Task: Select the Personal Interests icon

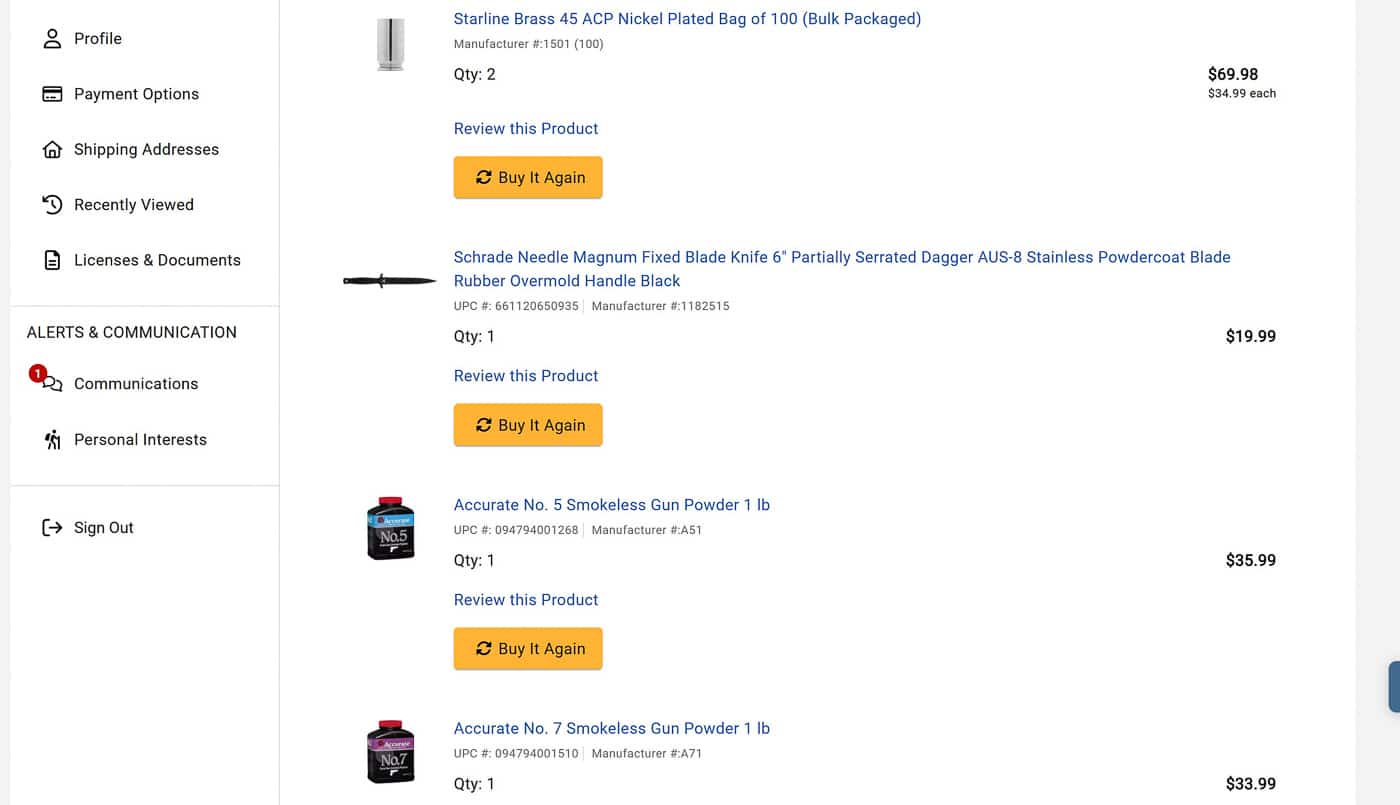Action: click(51, 439)
